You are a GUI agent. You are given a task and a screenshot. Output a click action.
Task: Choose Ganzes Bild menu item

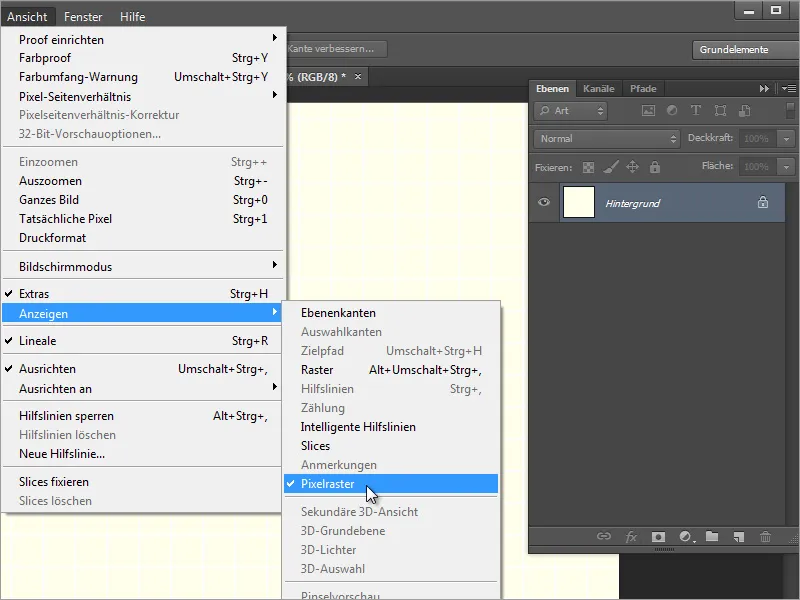(143, 200)
